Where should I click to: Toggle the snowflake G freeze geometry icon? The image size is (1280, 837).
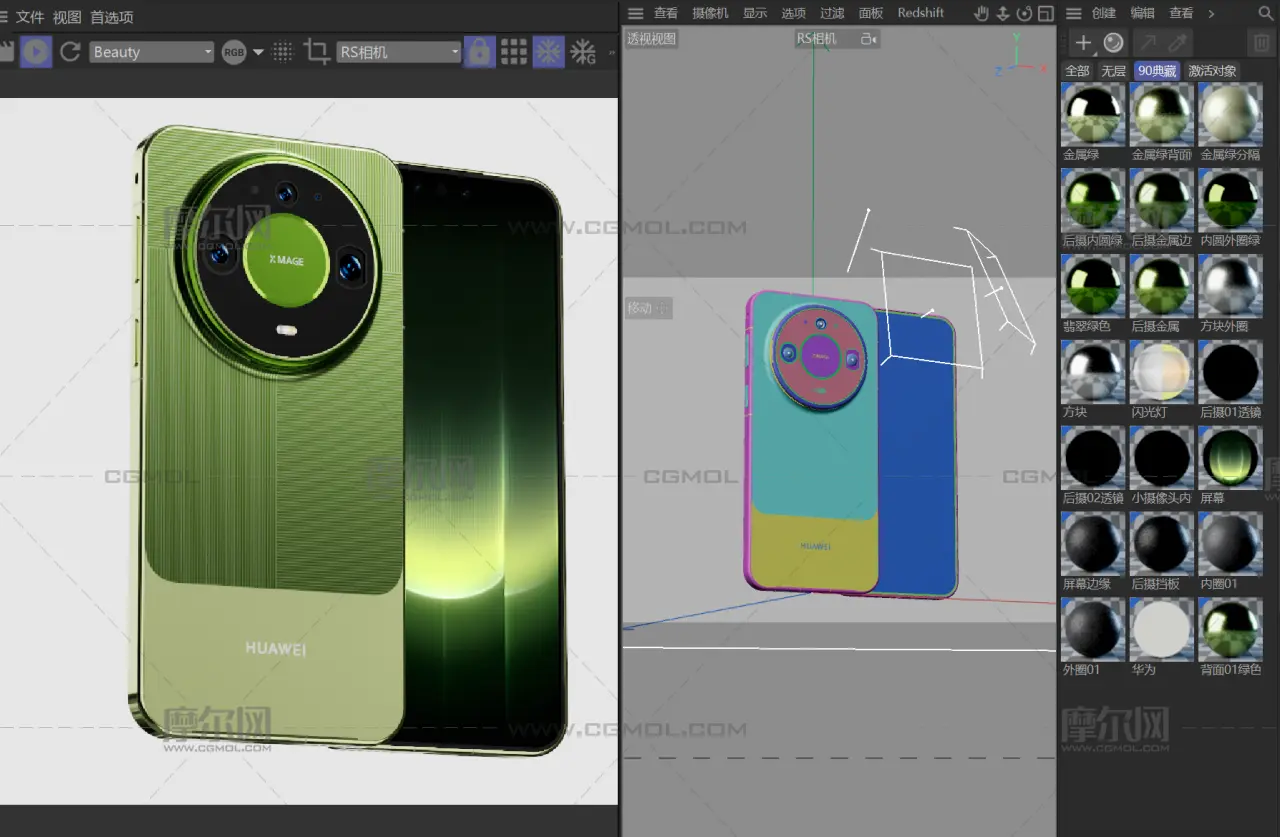click(x=583, y=52)
